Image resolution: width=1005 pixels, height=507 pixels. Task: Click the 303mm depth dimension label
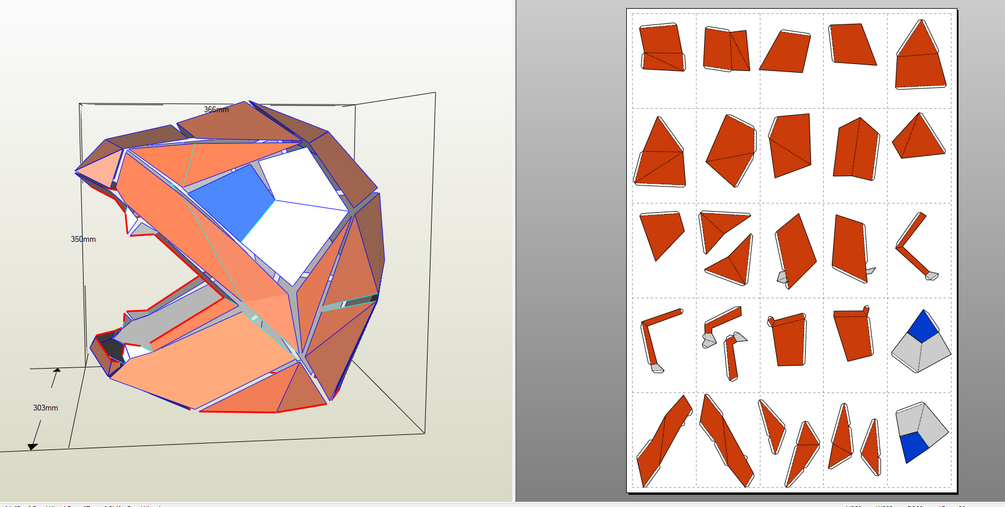point(46,408)
